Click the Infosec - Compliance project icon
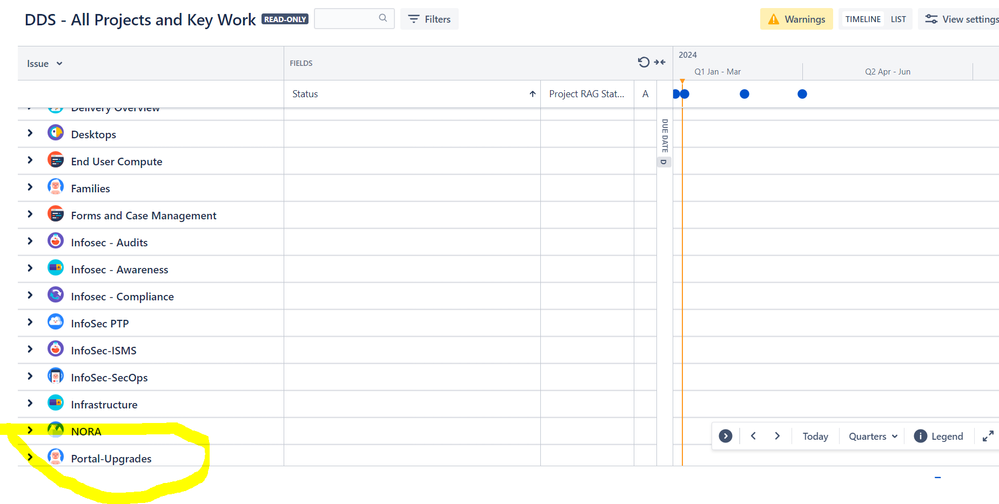 click(55, 296)
